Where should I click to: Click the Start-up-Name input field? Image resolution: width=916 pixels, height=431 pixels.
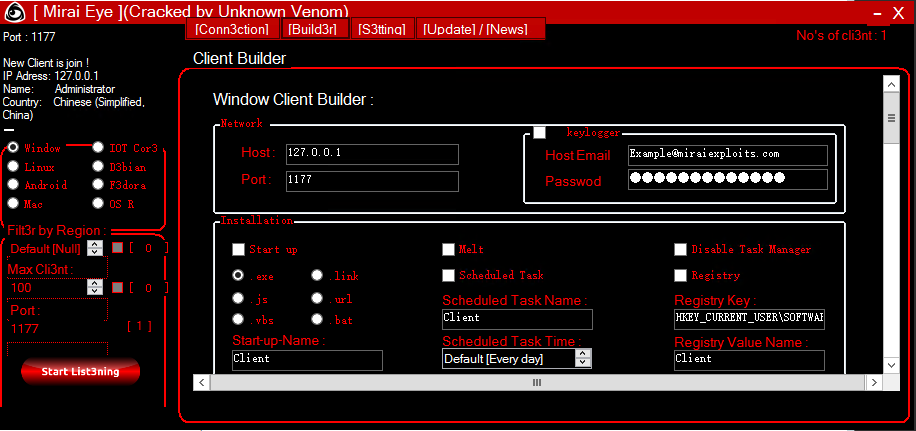point(307,360)
